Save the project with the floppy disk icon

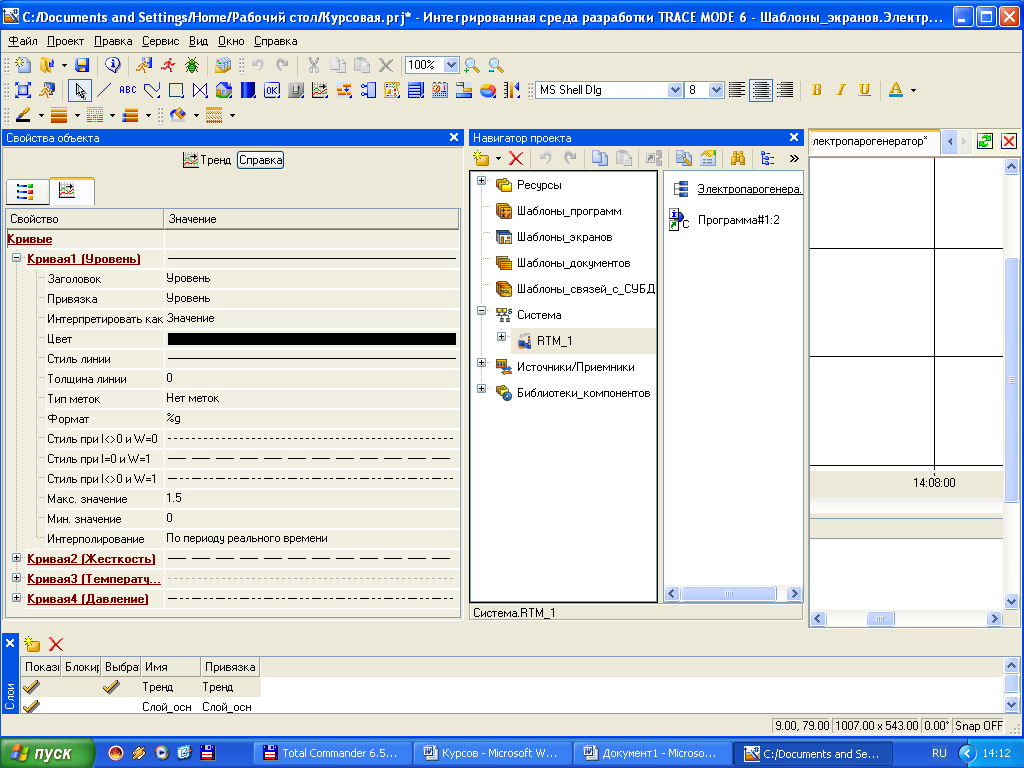point(82,65)
